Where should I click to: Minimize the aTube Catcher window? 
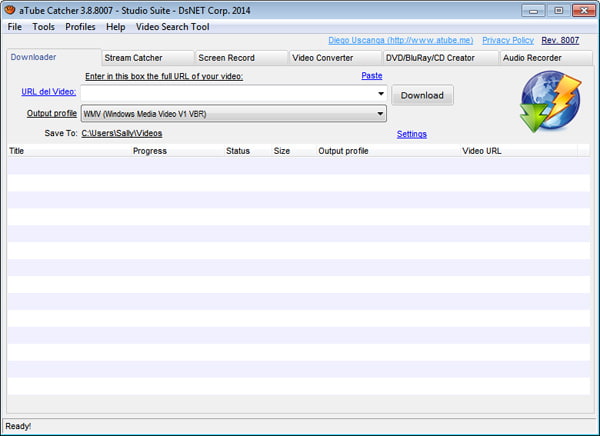[533, 11]
